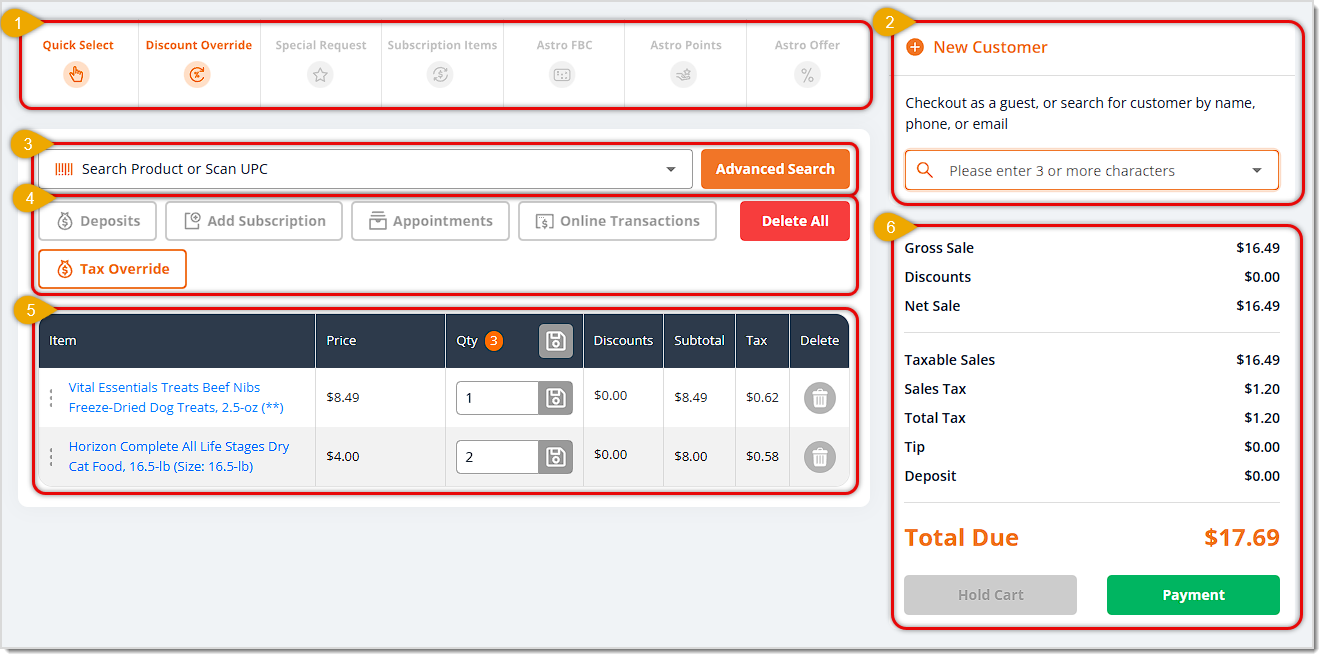Viewport: 1324px width, 659px height.
Task: Click the customer search magnifier icon
Action: 925,170
